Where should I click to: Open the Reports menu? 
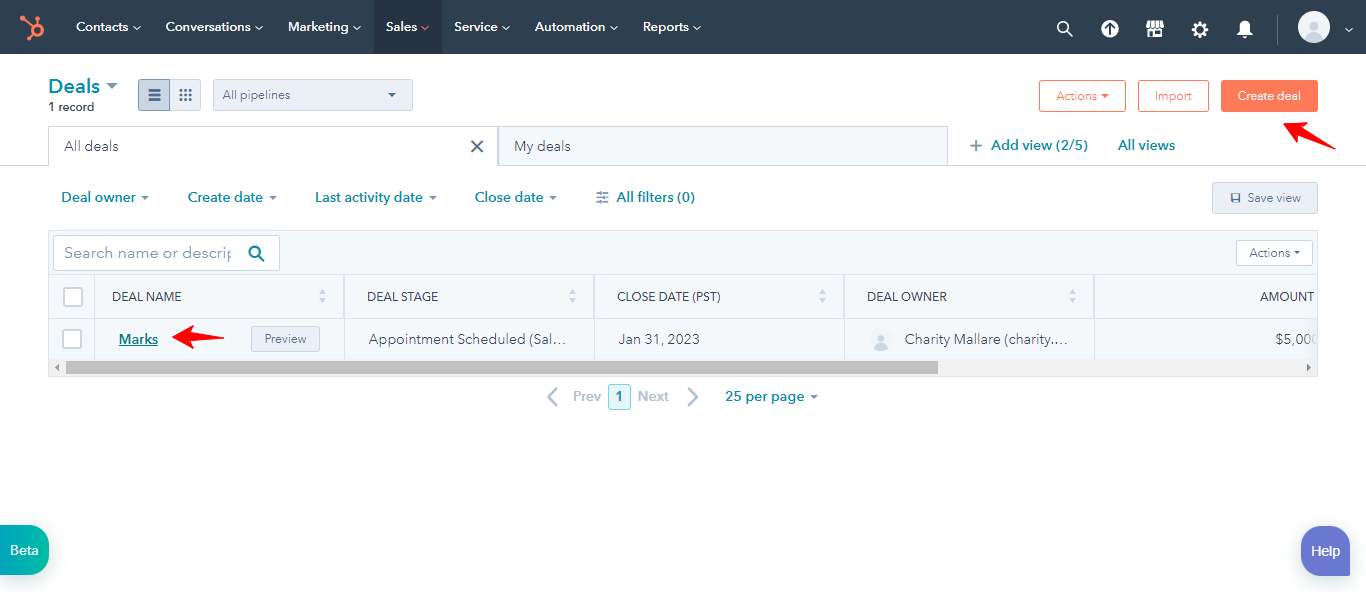[x=672, y=27]
